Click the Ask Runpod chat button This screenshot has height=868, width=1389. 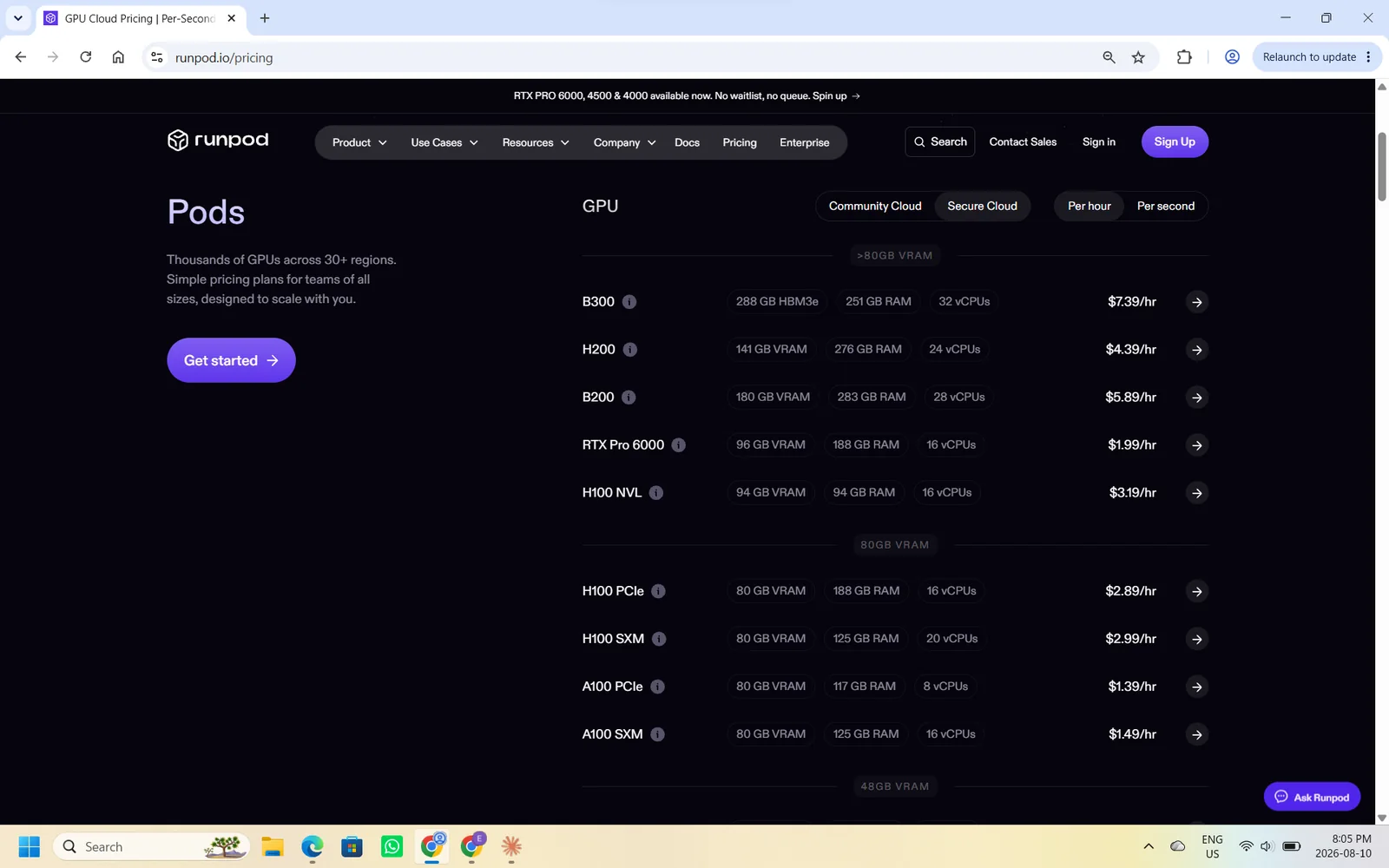click(x=1312, y=797)
